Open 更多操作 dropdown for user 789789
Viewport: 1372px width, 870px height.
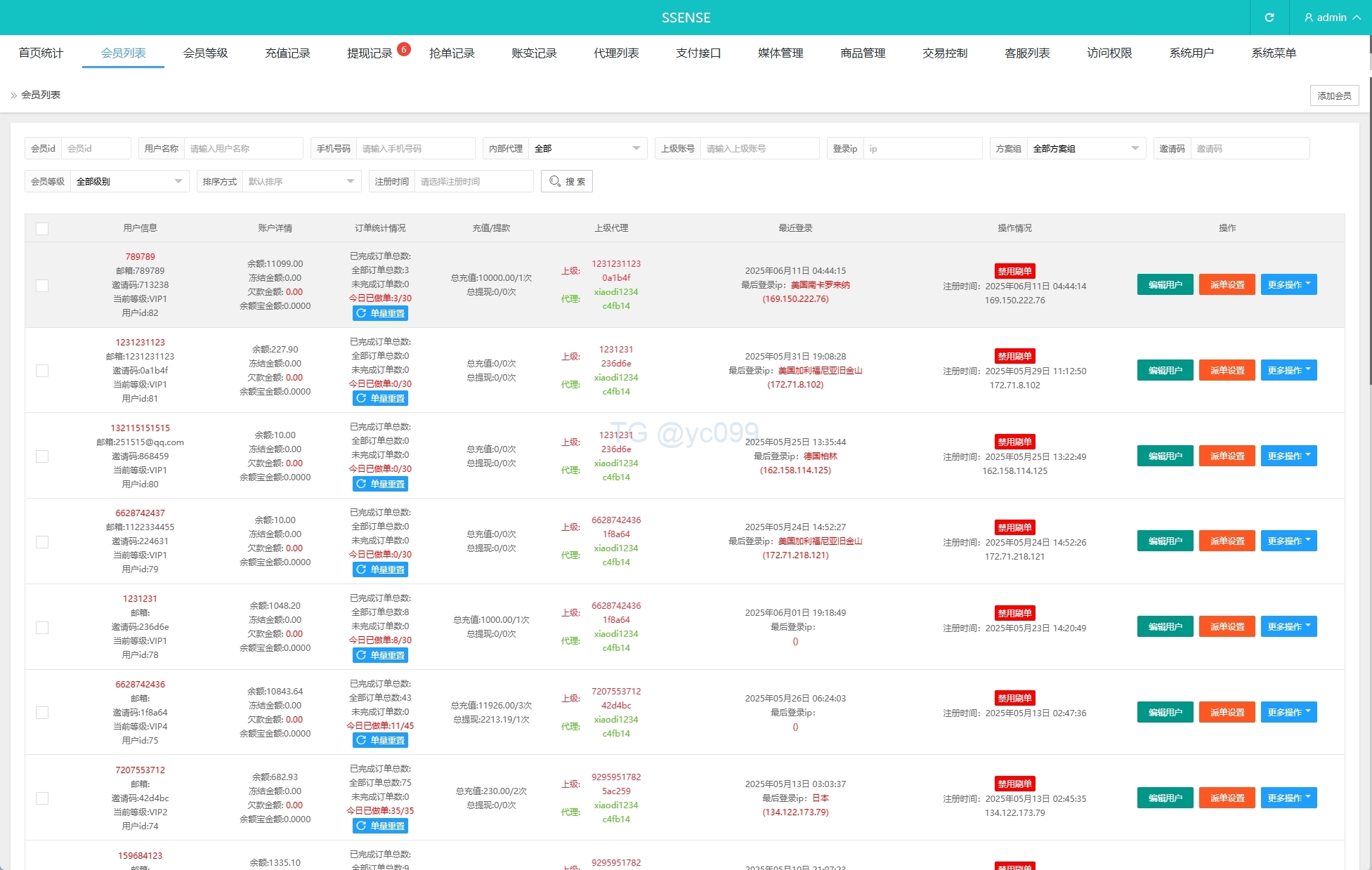pos(1288,284)
